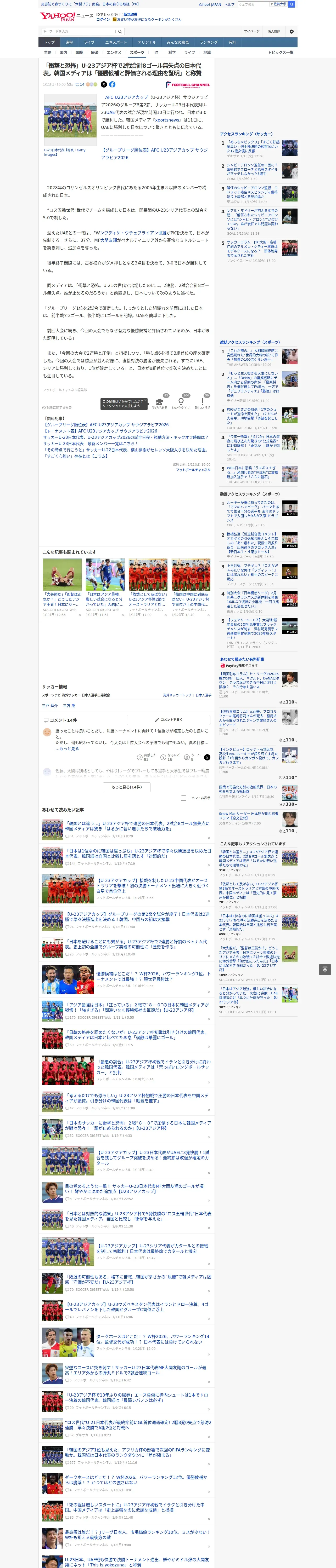Click the ログイン link
Viewport: 336px width, 1568px height.
click(x=103, y=20)
